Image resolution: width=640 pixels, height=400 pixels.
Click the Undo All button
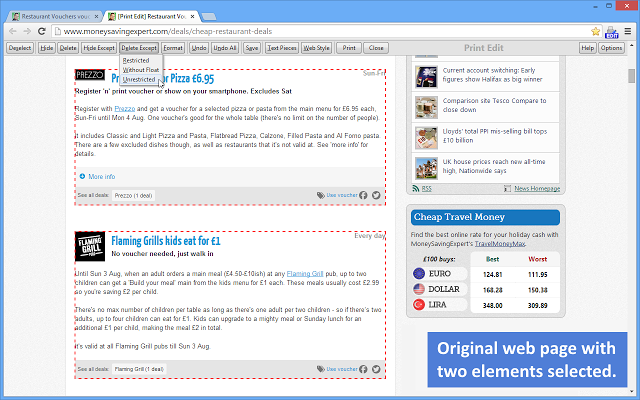coord(225,48)
